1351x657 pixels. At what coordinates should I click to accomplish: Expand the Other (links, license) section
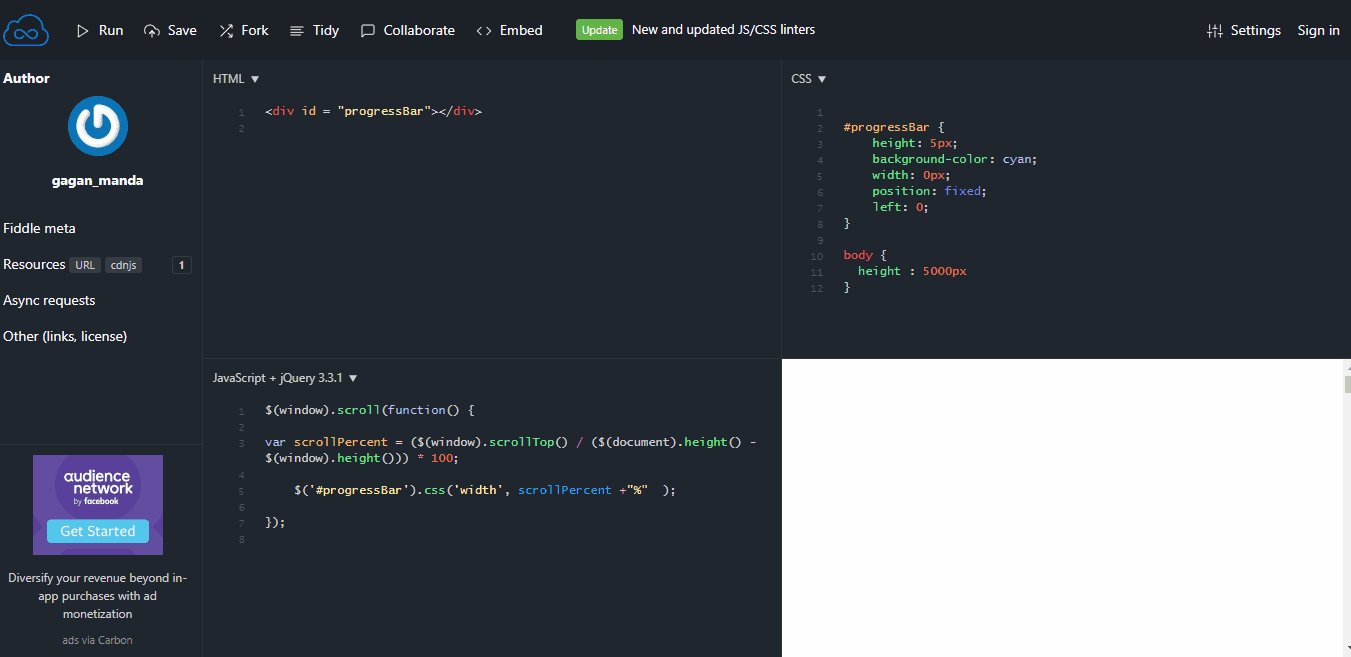coord(65,336)
